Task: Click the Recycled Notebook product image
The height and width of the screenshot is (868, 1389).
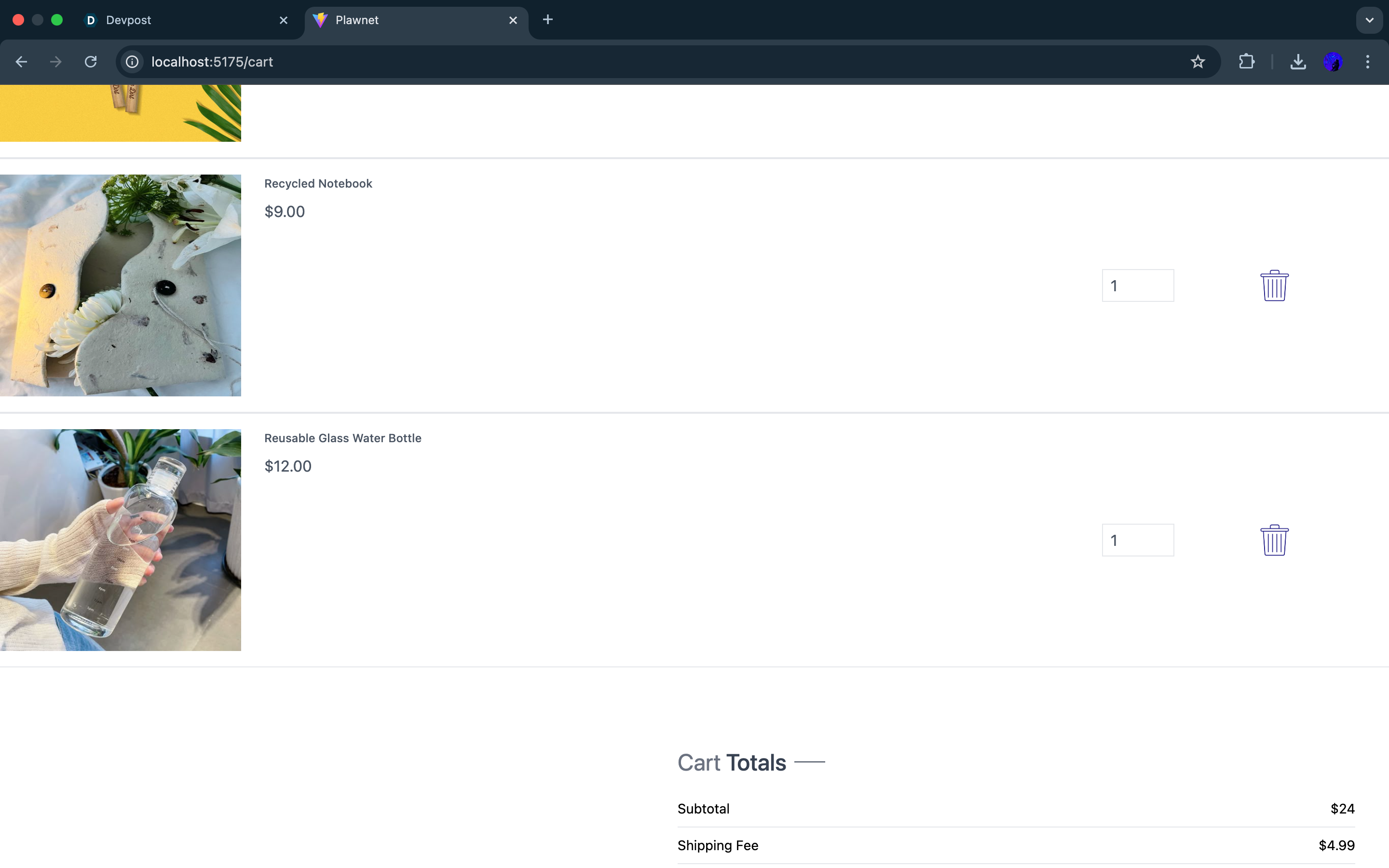Action: tap(121, 285)
